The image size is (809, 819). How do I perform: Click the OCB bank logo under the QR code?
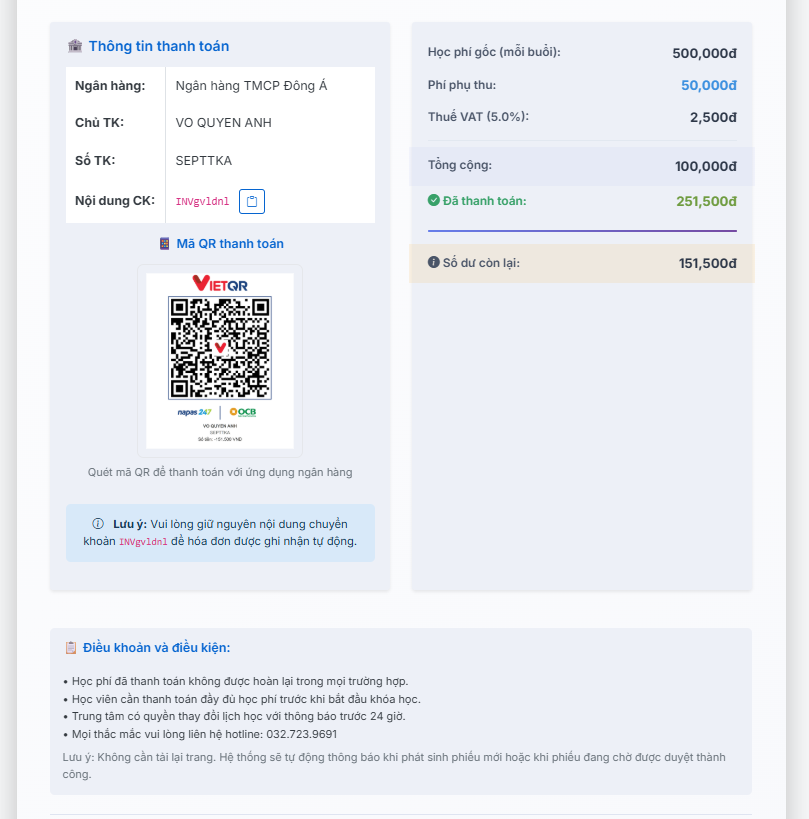point(243,411)
